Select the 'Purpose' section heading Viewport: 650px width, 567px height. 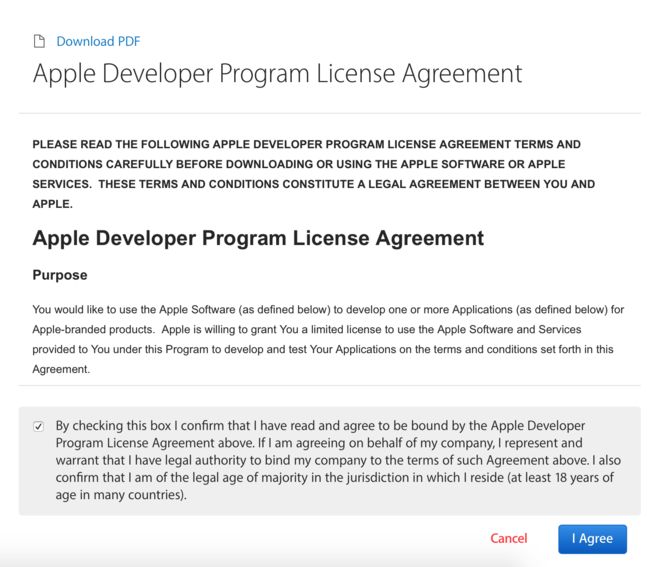click(60, 275)
